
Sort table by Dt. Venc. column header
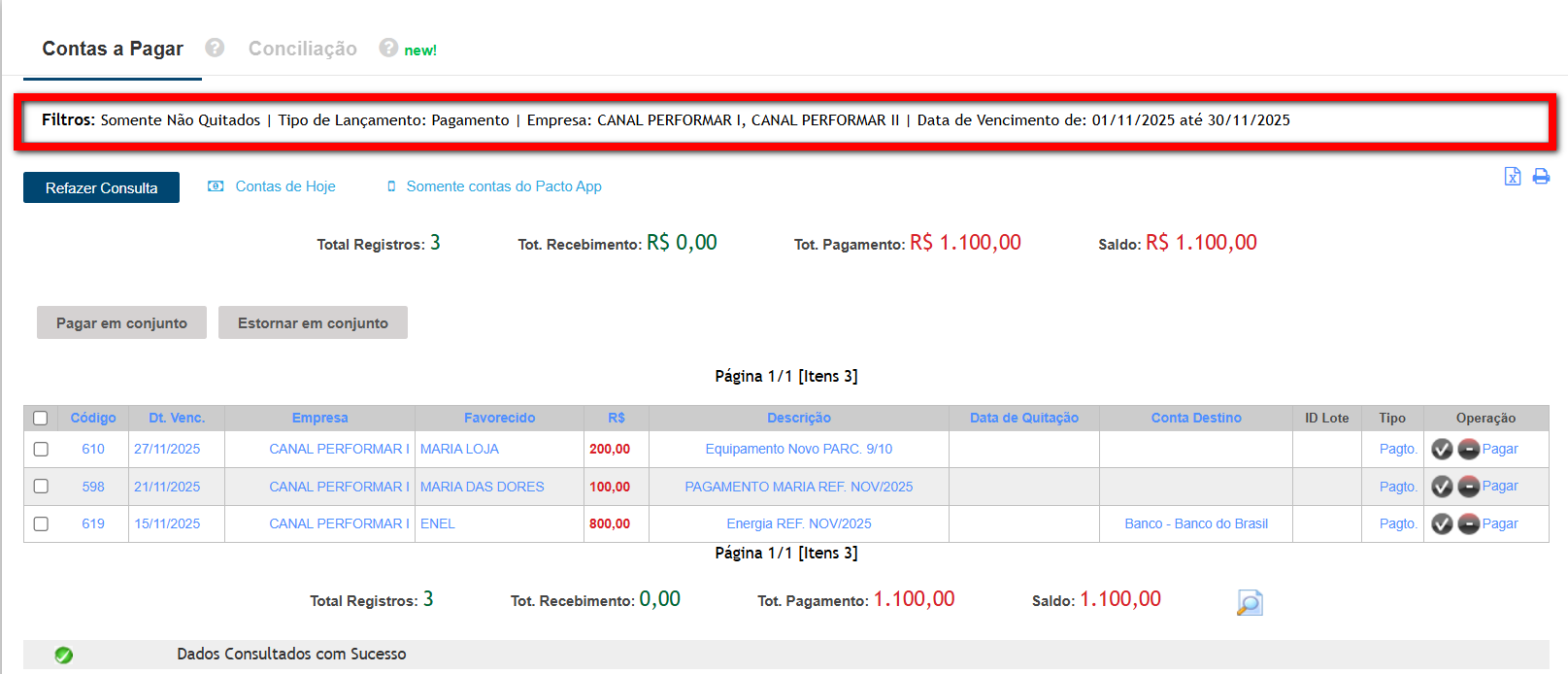point(177,418)
